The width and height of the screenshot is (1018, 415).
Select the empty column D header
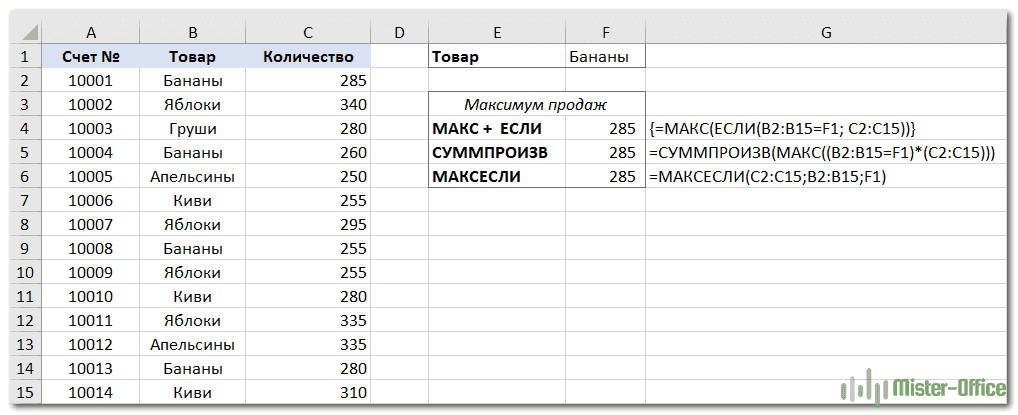[x=399, y=33]
